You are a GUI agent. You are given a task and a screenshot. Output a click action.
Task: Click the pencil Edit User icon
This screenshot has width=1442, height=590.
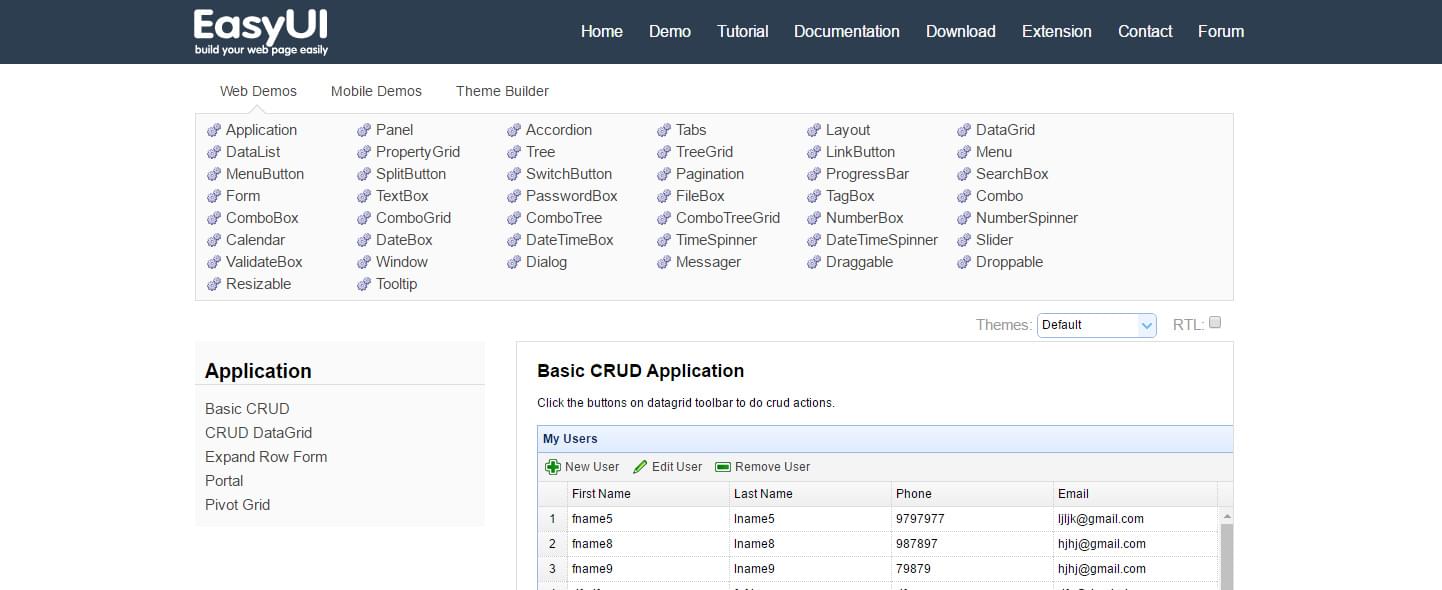pos(640,467)
